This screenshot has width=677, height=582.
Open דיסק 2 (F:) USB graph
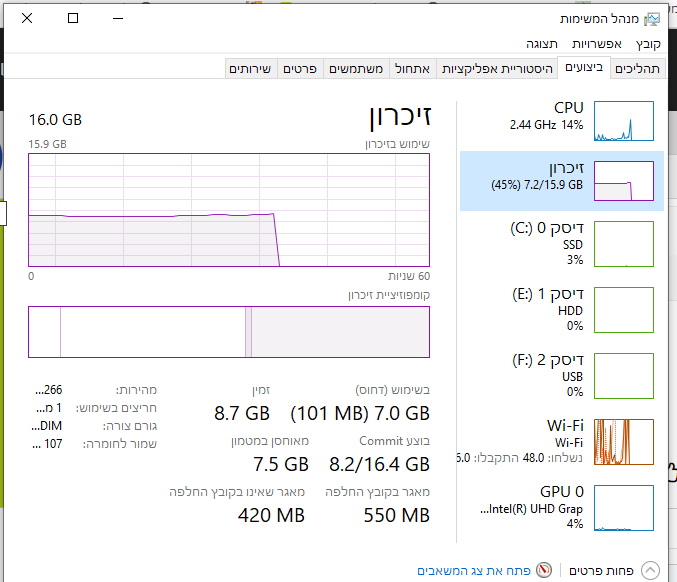(x=623, y=375)
